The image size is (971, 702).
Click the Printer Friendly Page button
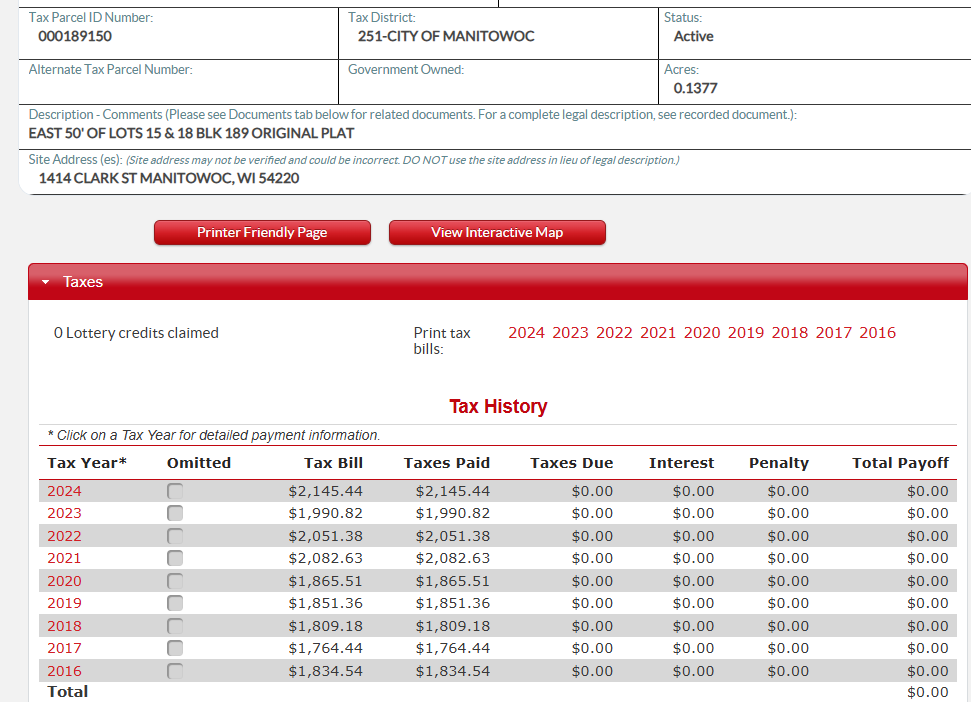[x=262, y=232]
